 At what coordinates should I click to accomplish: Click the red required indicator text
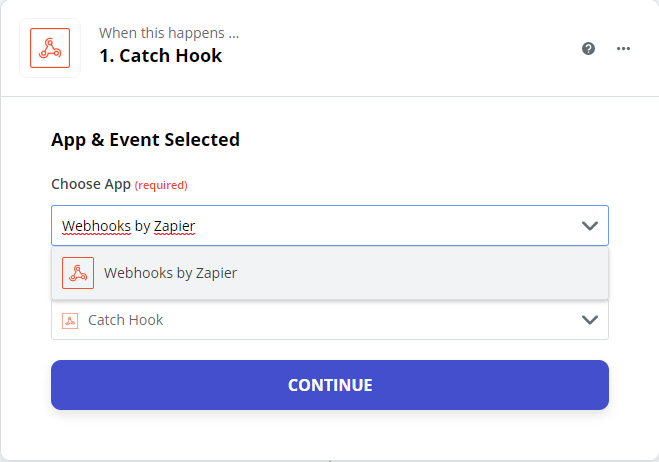click(x=161, y=185)
